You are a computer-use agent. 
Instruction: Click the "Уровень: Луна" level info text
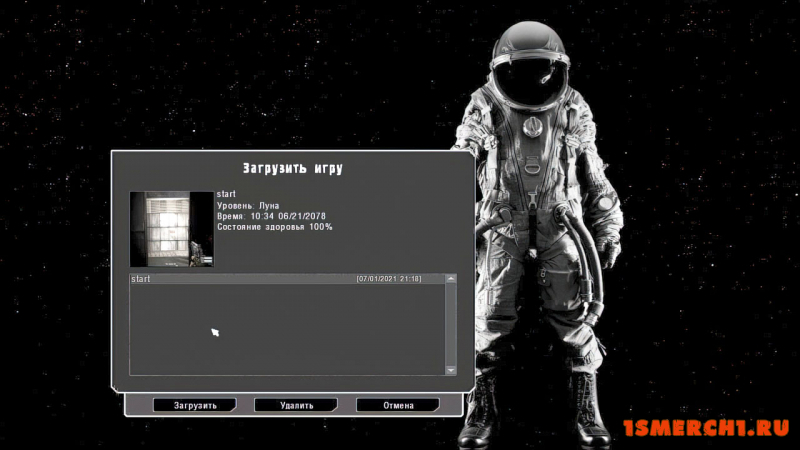point(248,205)
